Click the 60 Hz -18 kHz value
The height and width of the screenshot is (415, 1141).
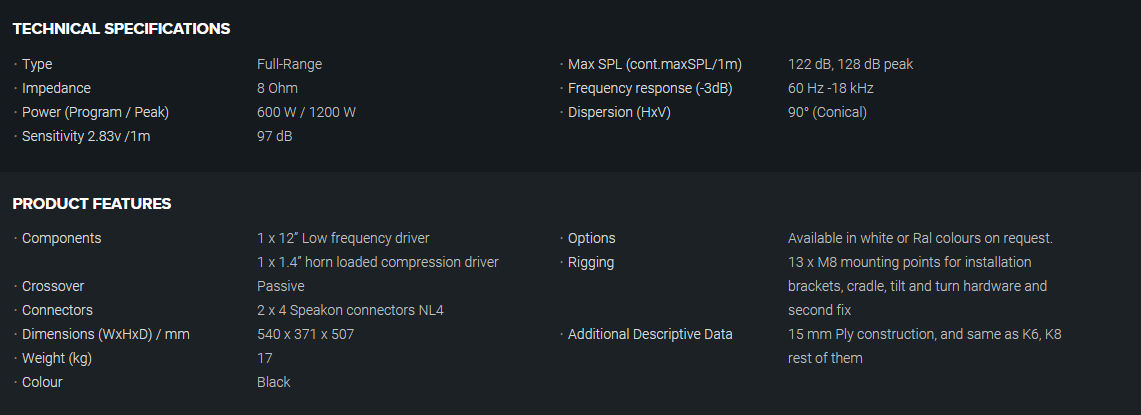click(830, 88)
